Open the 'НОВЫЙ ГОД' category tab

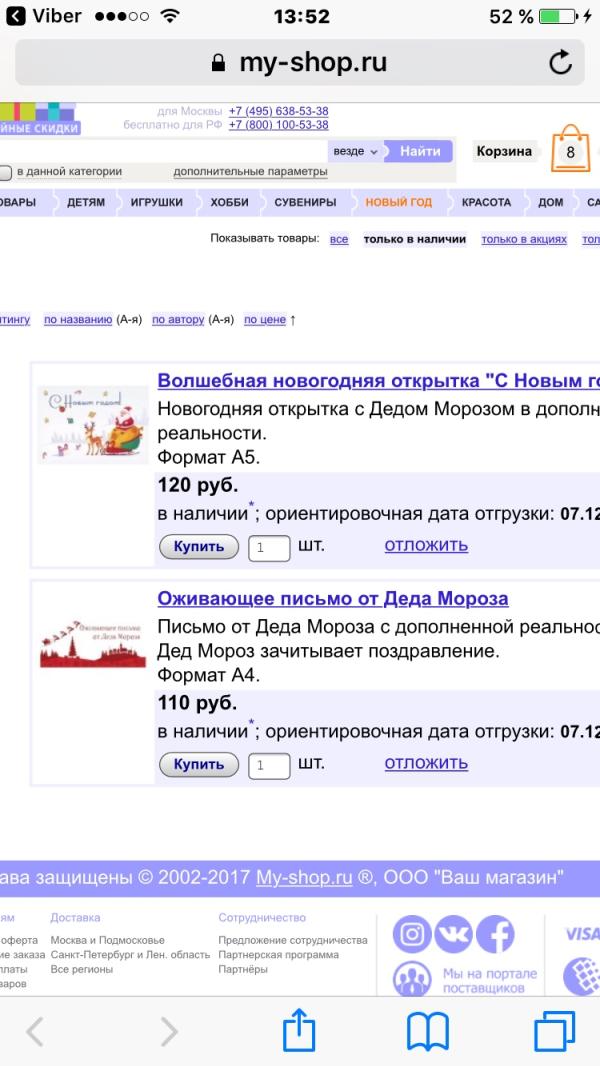pyautogui.click(x=398, y=202)
